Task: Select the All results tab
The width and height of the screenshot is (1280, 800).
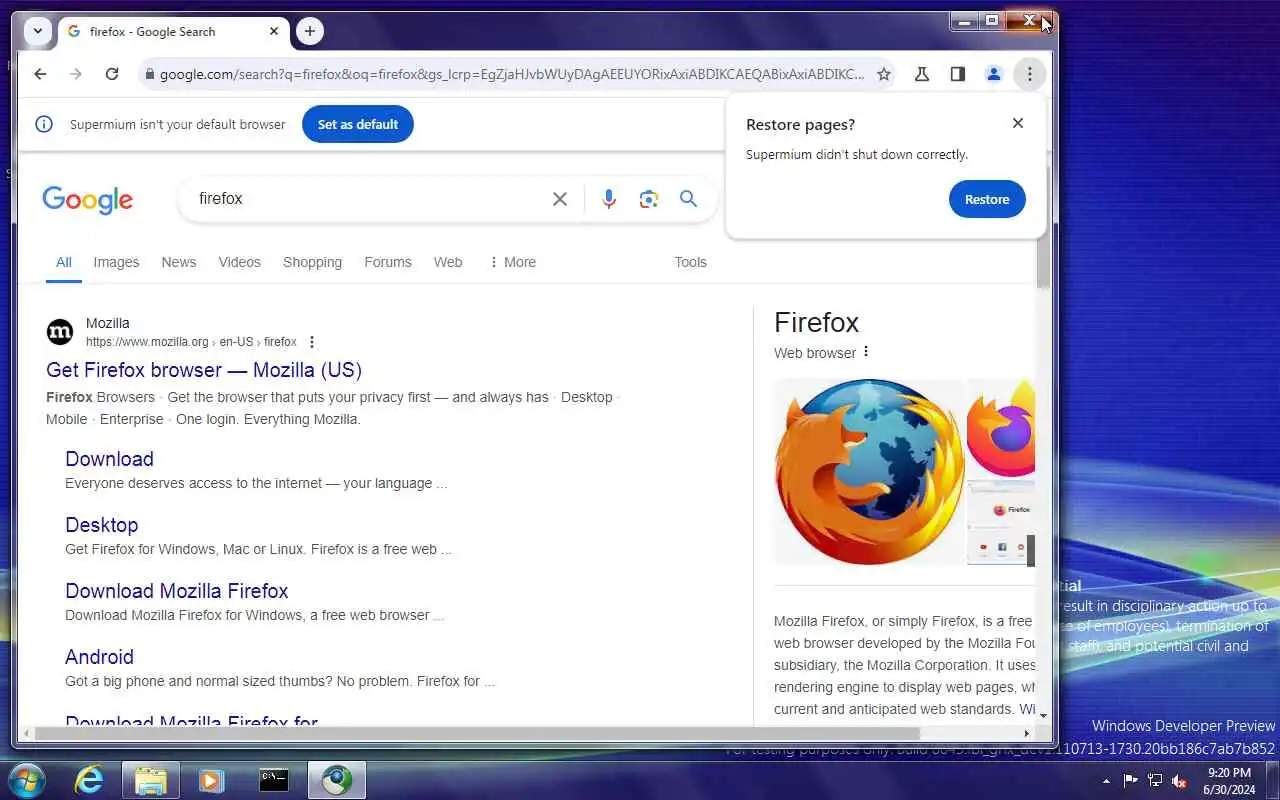Action: [64, 262]
